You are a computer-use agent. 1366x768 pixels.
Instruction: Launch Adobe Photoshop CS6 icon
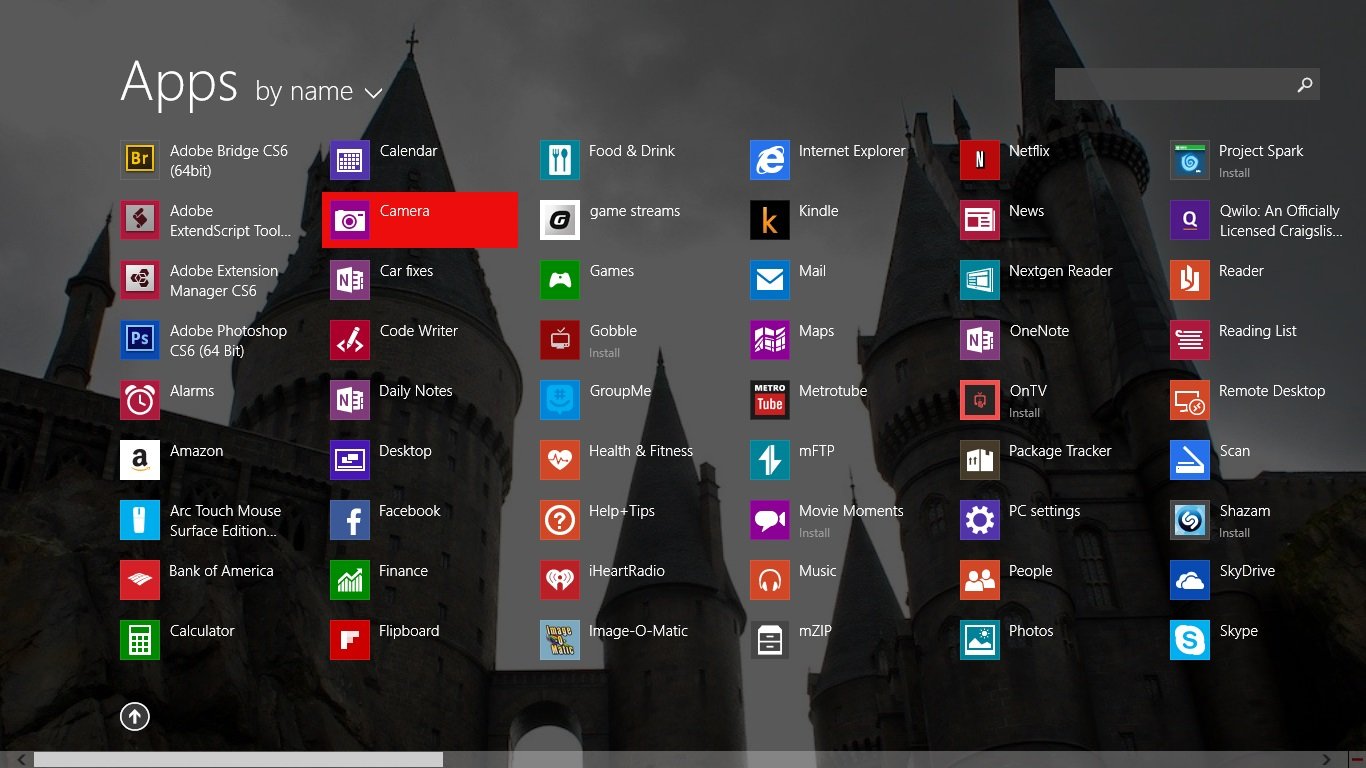click(x=140, y=340)
